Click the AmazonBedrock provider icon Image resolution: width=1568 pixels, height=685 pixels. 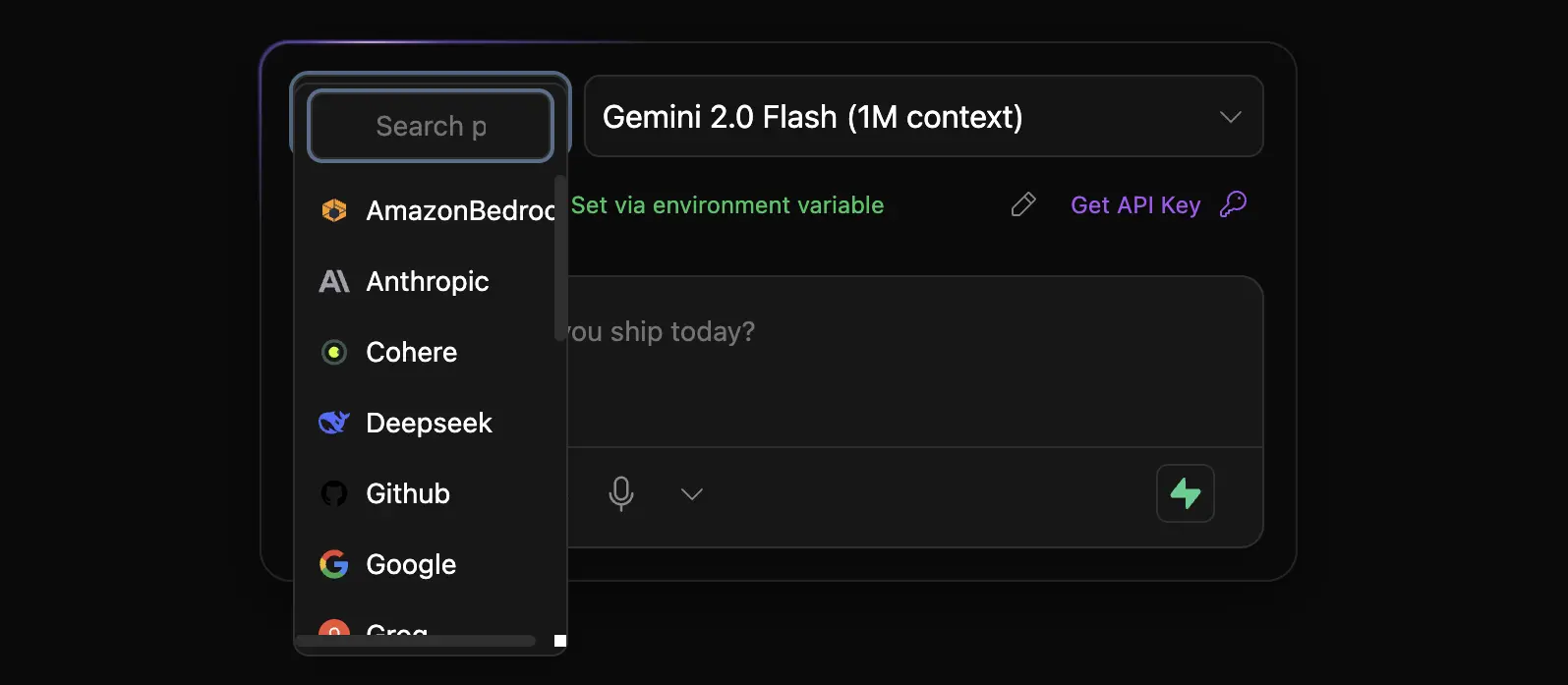(x=334, y=210)
